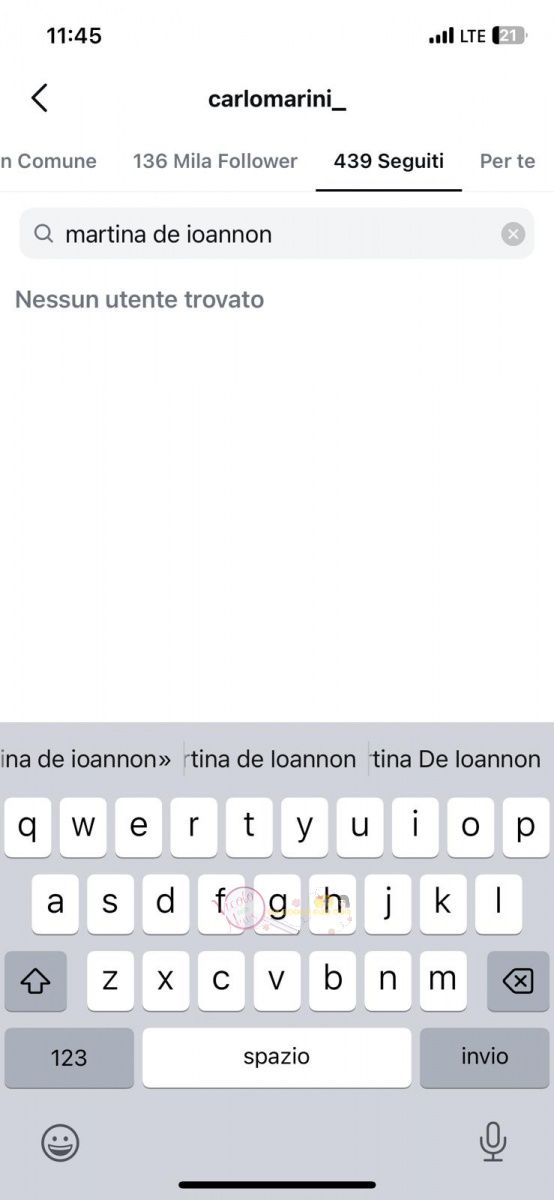The height and width of the screenshot is (1200, 554).
Task: Tap the magnifying glass search icon
Action: coord(43,234)
